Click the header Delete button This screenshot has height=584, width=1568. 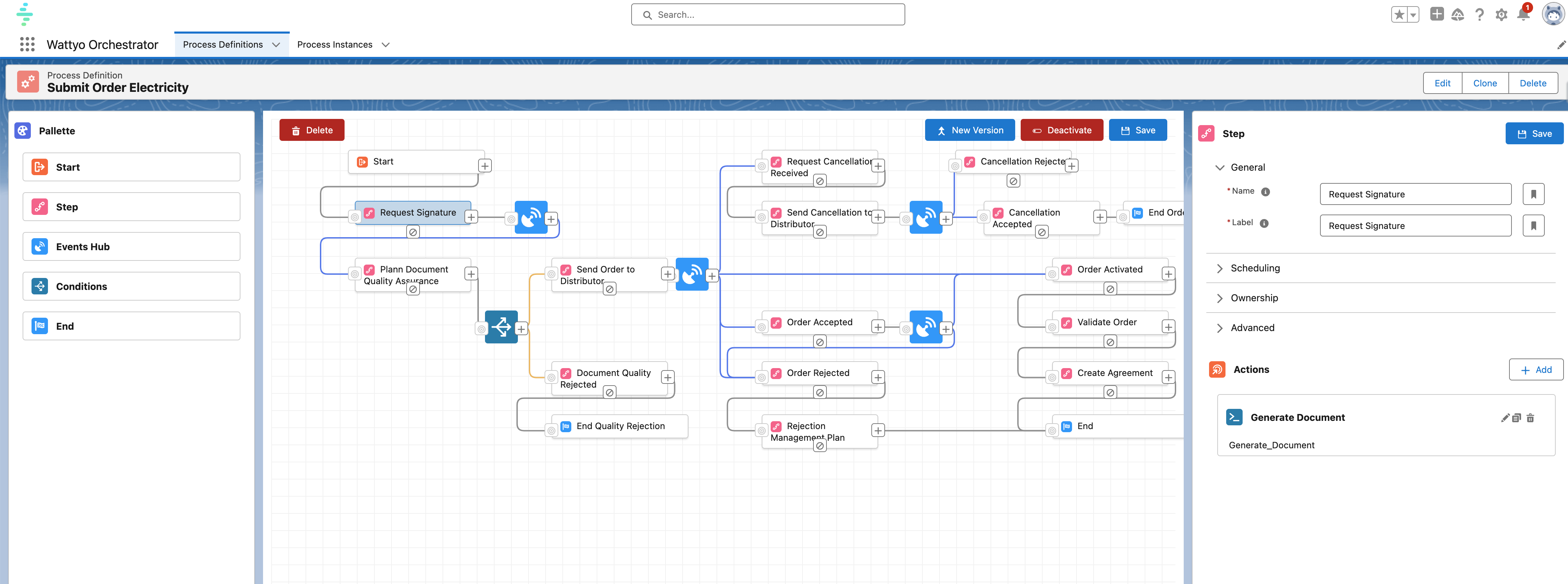tap(1533, 83)
